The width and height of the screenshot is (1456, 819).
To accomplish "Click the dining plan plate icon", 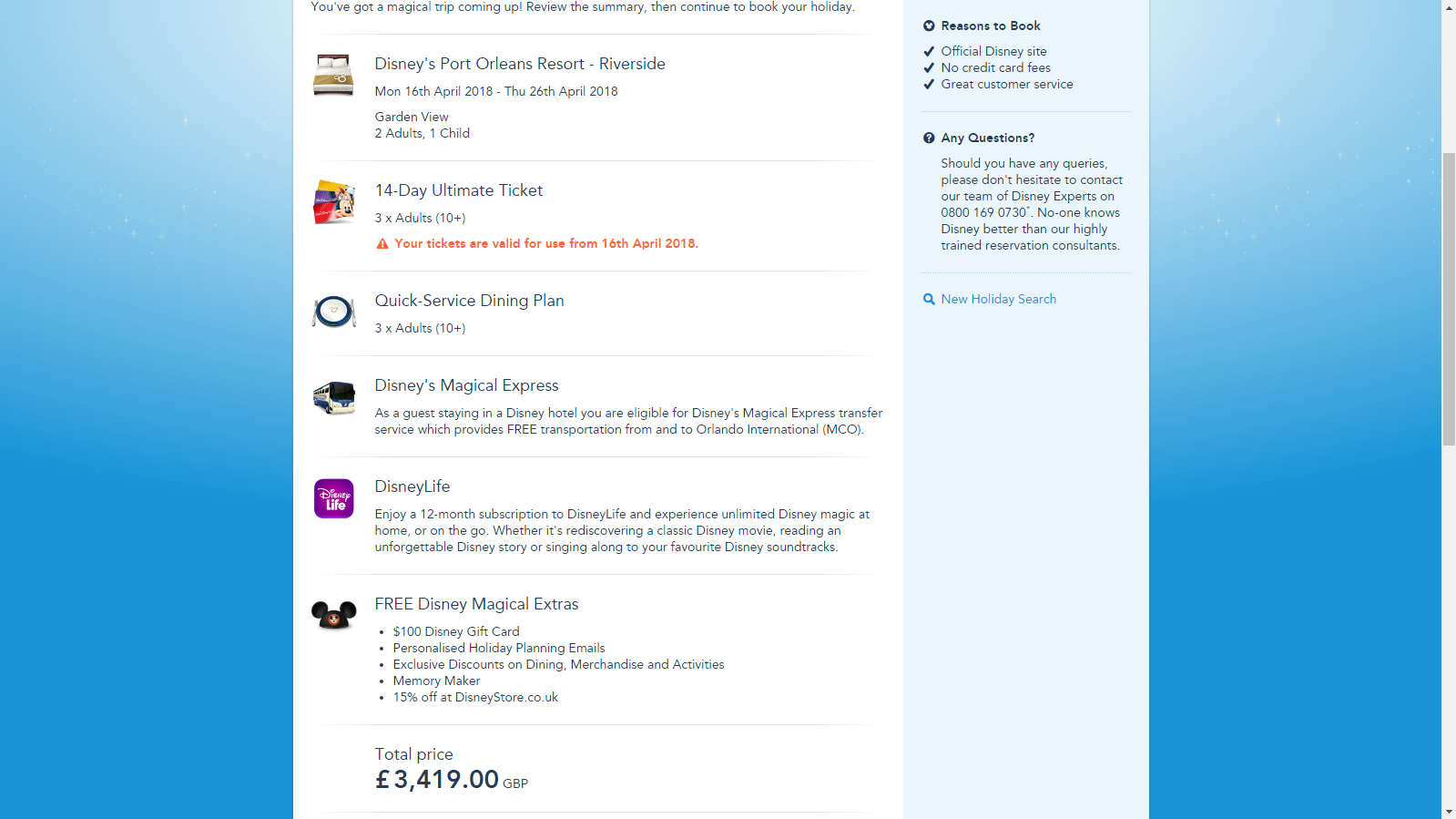I will point(334,312).
